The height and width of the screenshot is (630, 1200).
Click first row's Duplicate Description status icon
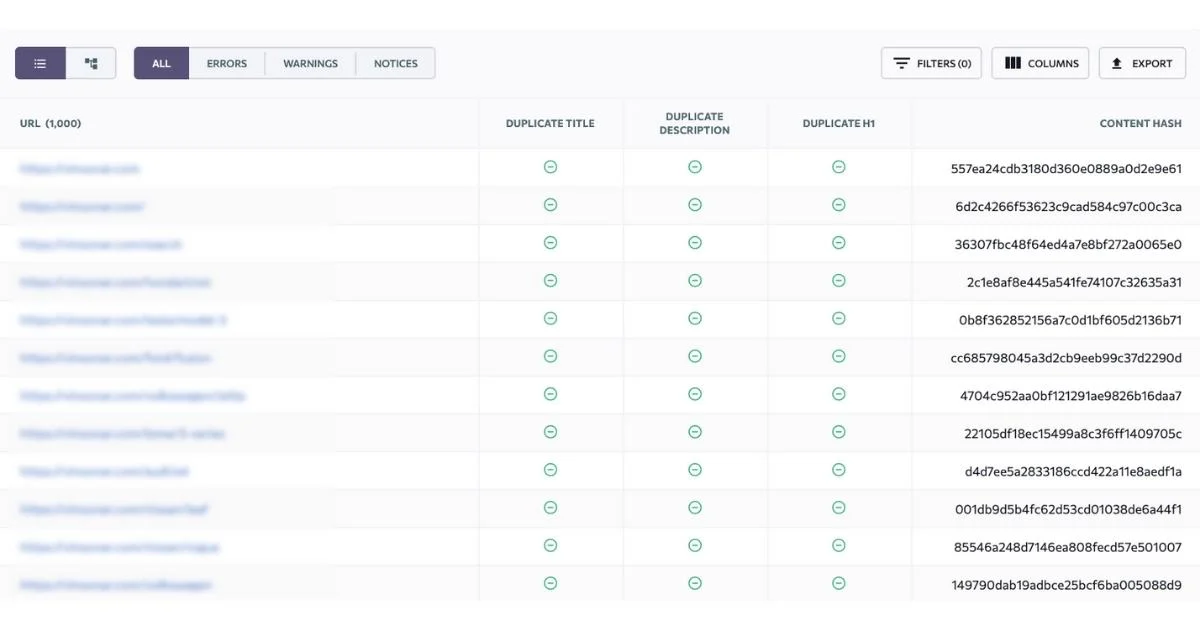[695, 167]
